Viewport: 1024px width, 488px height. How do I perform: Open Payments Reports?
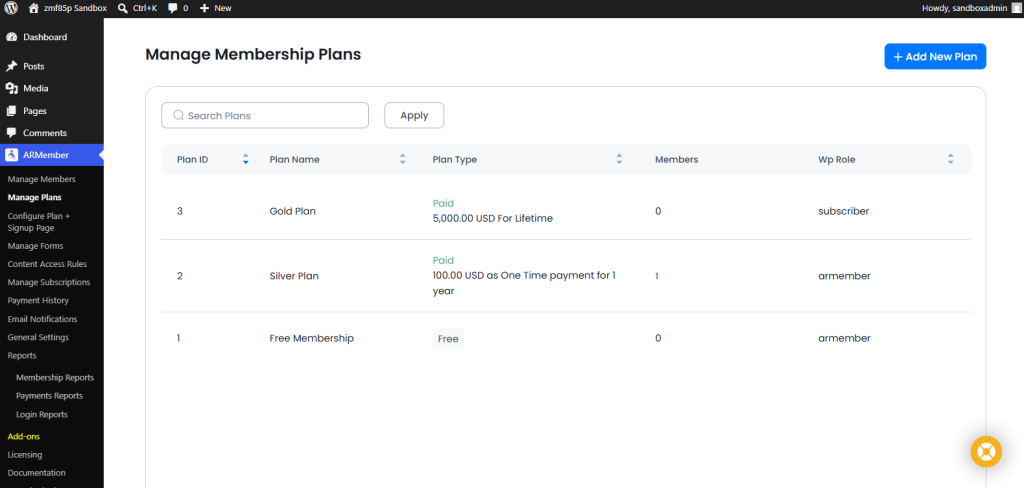coord(49,396)
